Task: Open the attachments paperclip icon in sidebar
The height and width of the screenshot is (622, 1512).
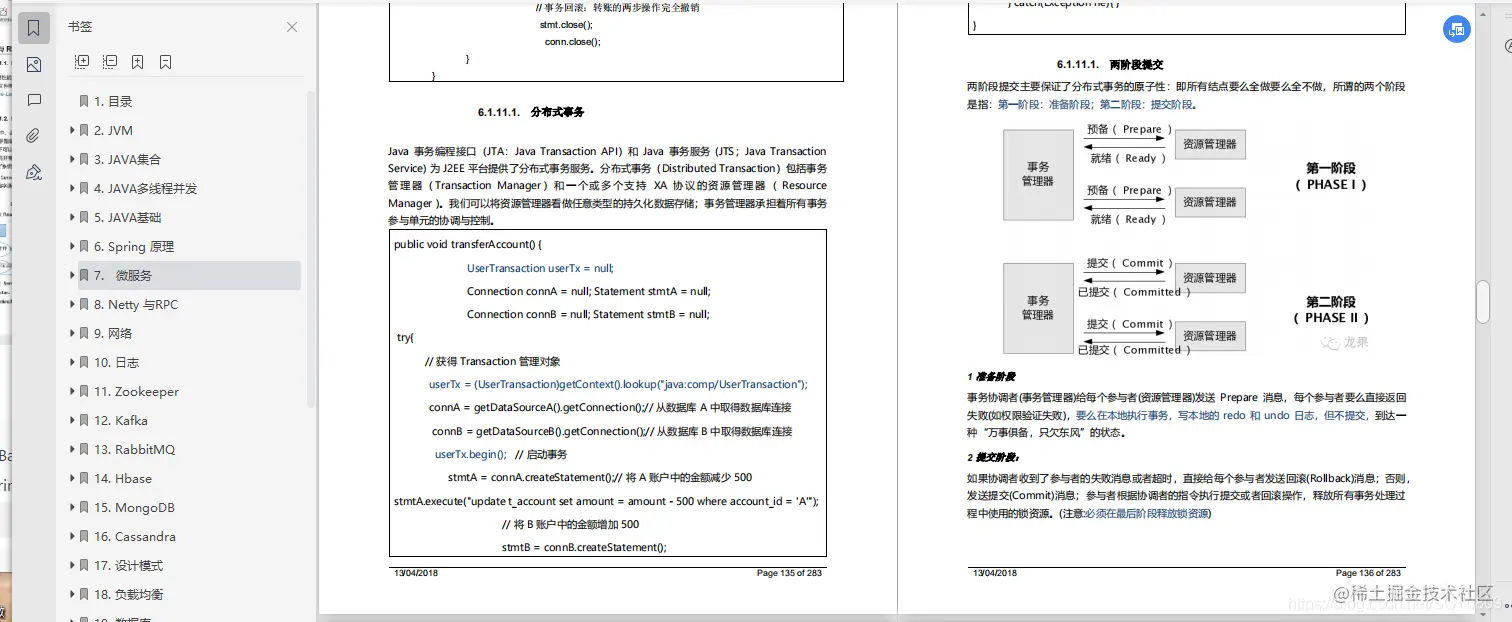Action: pos(34,136)
